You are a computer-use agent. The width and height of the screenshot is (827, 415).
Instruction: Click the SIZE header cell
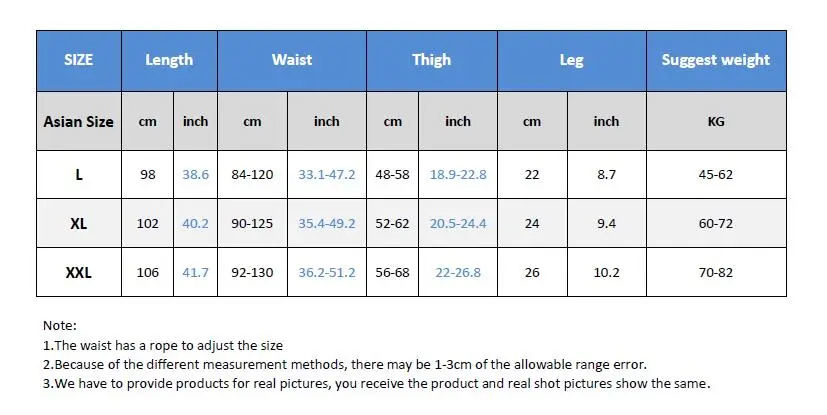(x=79, y=61)
